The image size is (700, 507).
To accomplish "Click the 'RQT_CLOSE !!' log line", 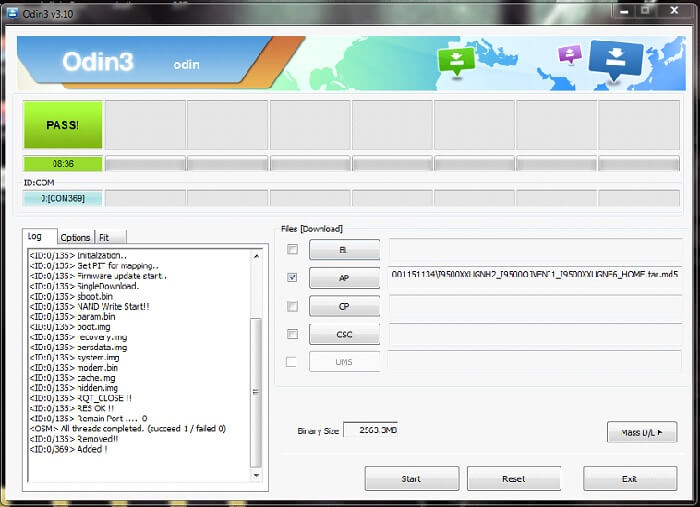I will coord(81,398).
